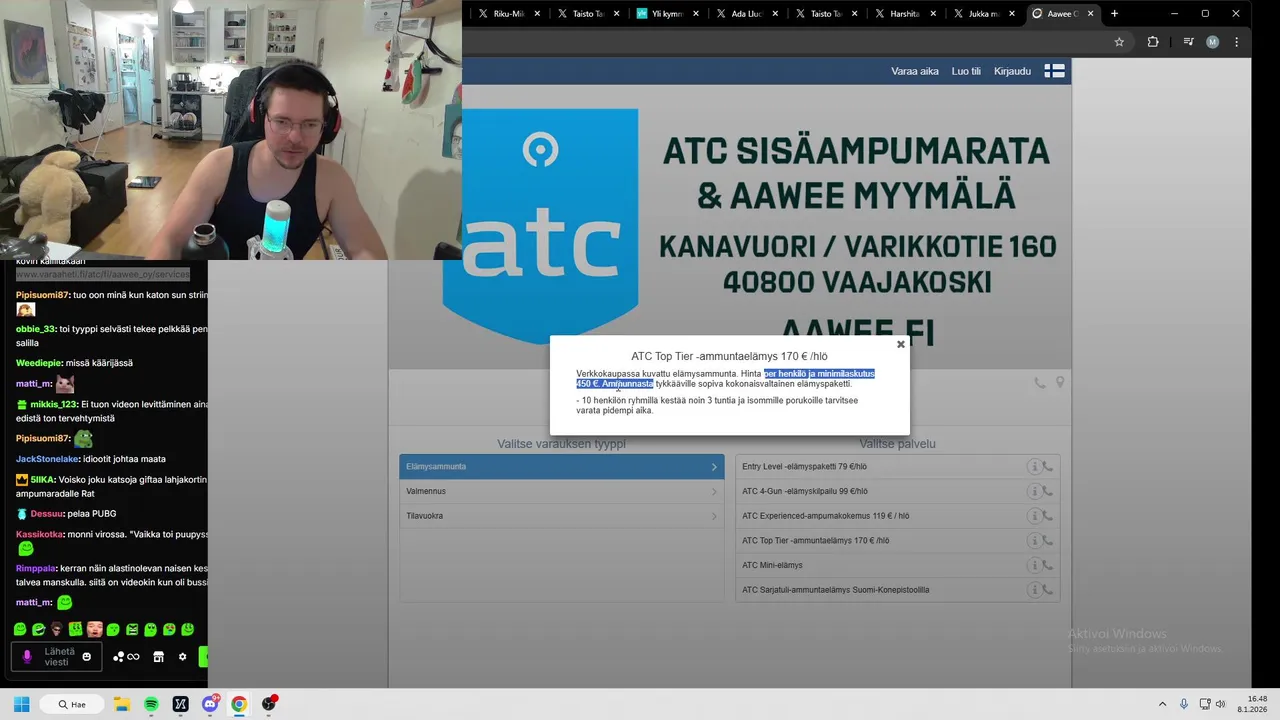Click the varaaheti.fi link in chat
The width and height of the screenshot is (1280, 720).
(102, 274)
